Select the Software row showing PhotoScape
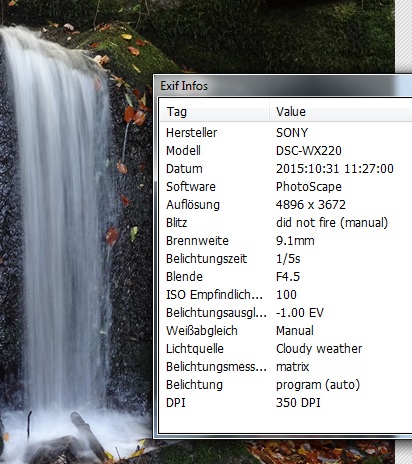The height and width of the screenshot is (464, 412). point(286,187)
